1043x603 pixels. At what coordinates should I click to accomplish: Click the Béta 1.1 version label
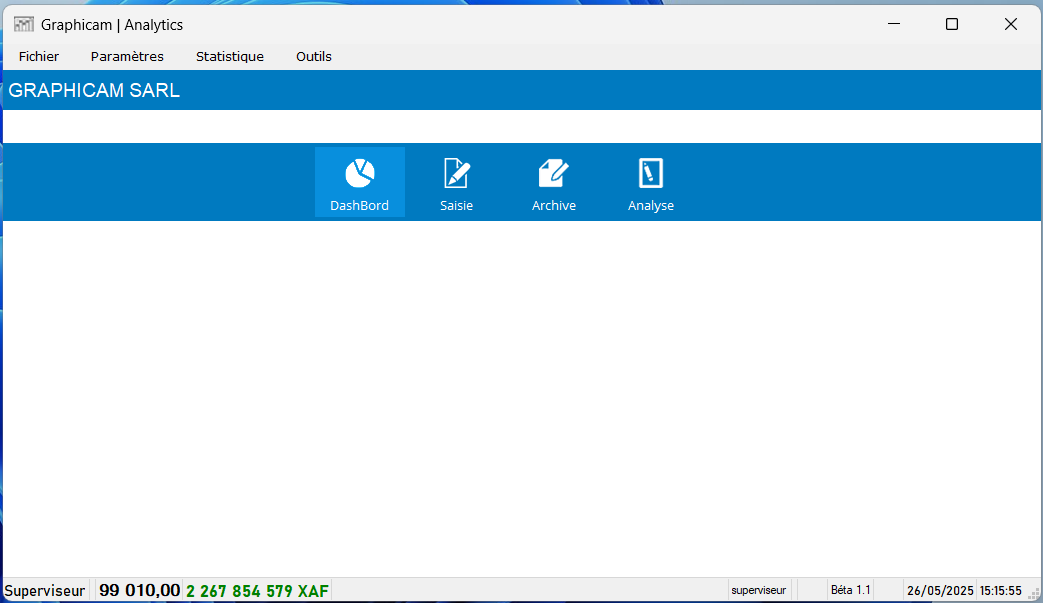click(x=850, y=591)
